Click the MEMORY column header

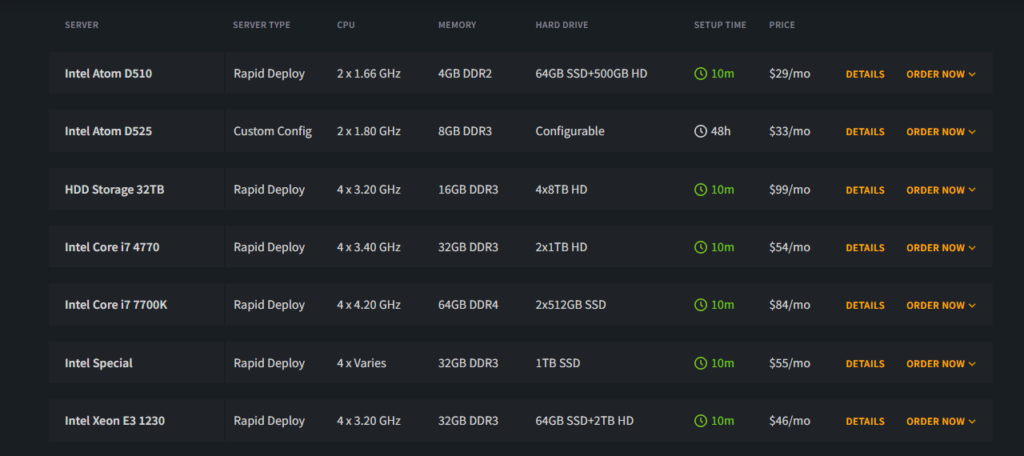tap(457, 25)
